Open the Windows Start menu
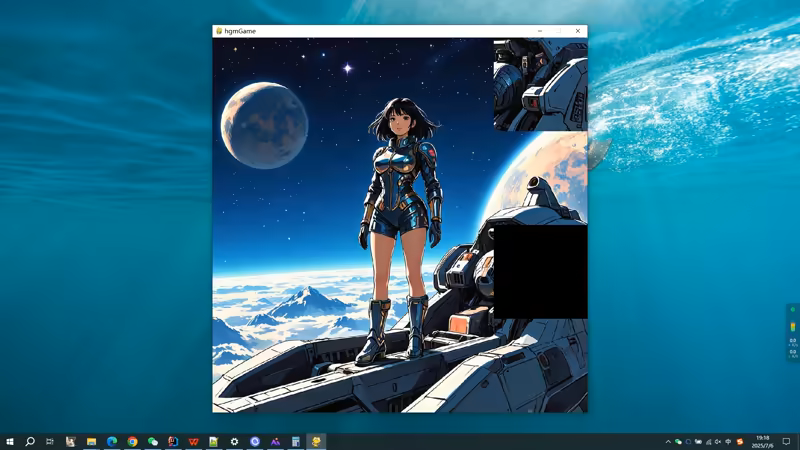Viewport: 800px width, 450px height. click(10, 441)
